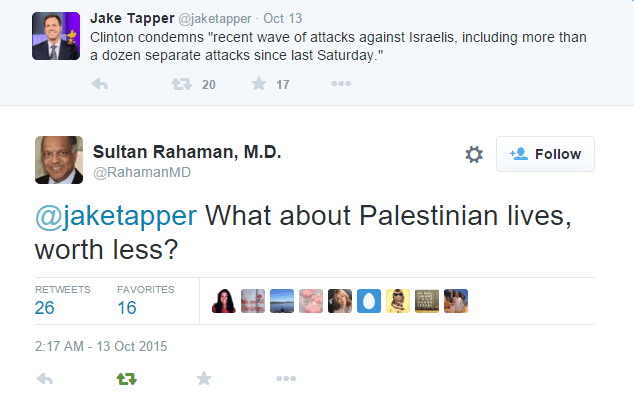View the 26 retweets list
The width and height of the screenshot is (634, 414).
tap(45, 308)
